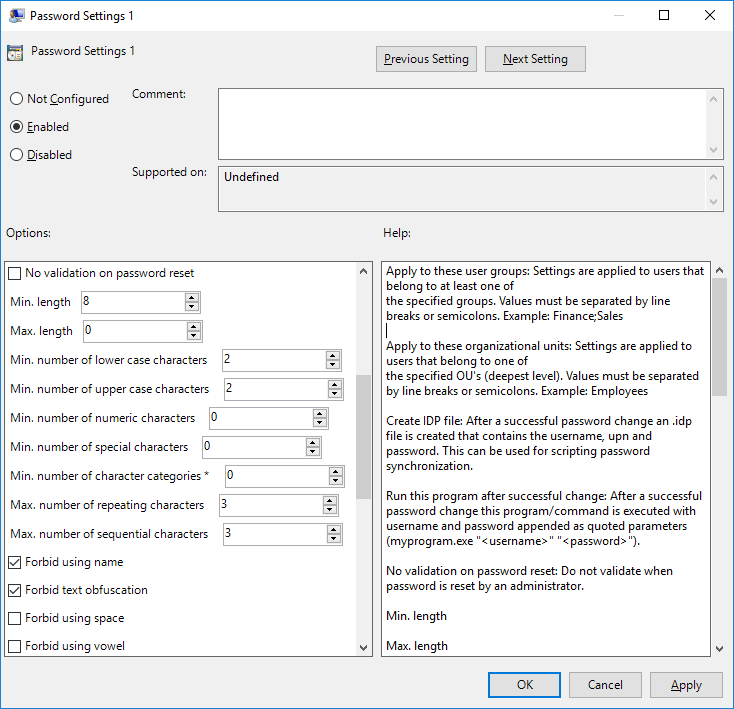This screenshot has width=734, height=709.
Task: Enable No validation on password reset
Action: (15, 273)
